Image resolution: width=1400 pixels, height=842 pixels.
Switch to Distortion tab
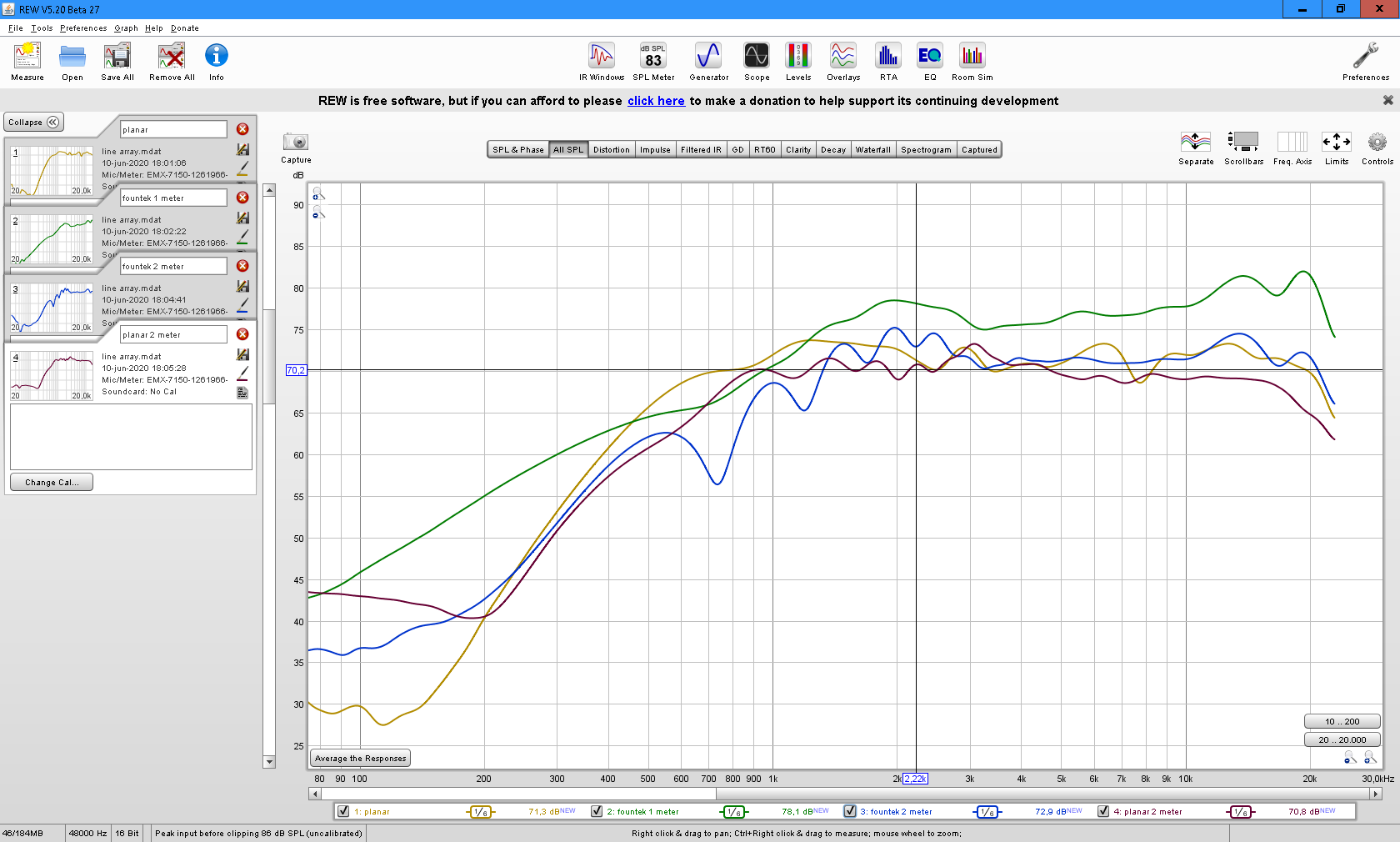click(612, 150)
